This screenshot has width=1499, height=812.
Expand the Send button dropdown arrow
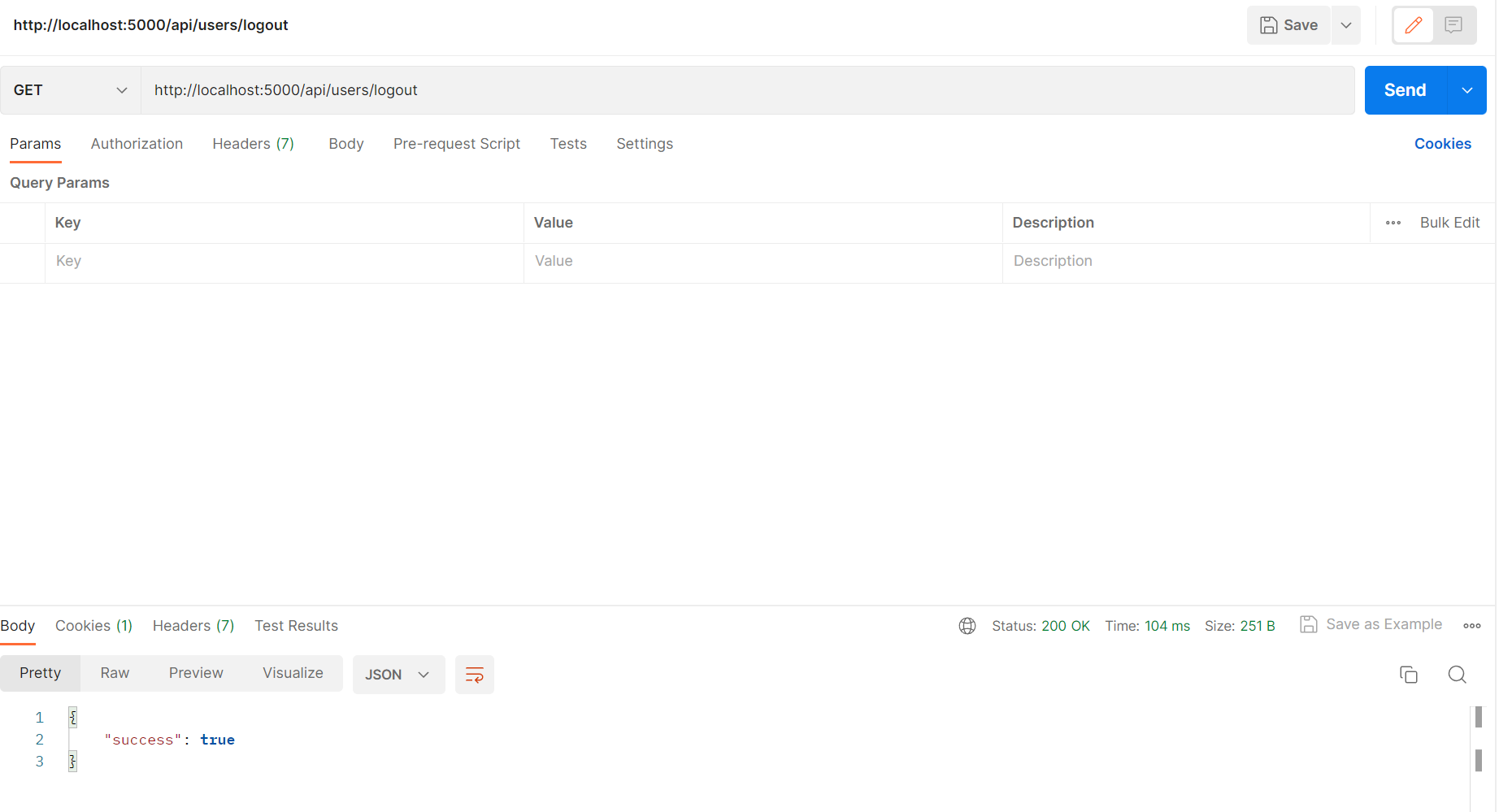point(1467,90)
